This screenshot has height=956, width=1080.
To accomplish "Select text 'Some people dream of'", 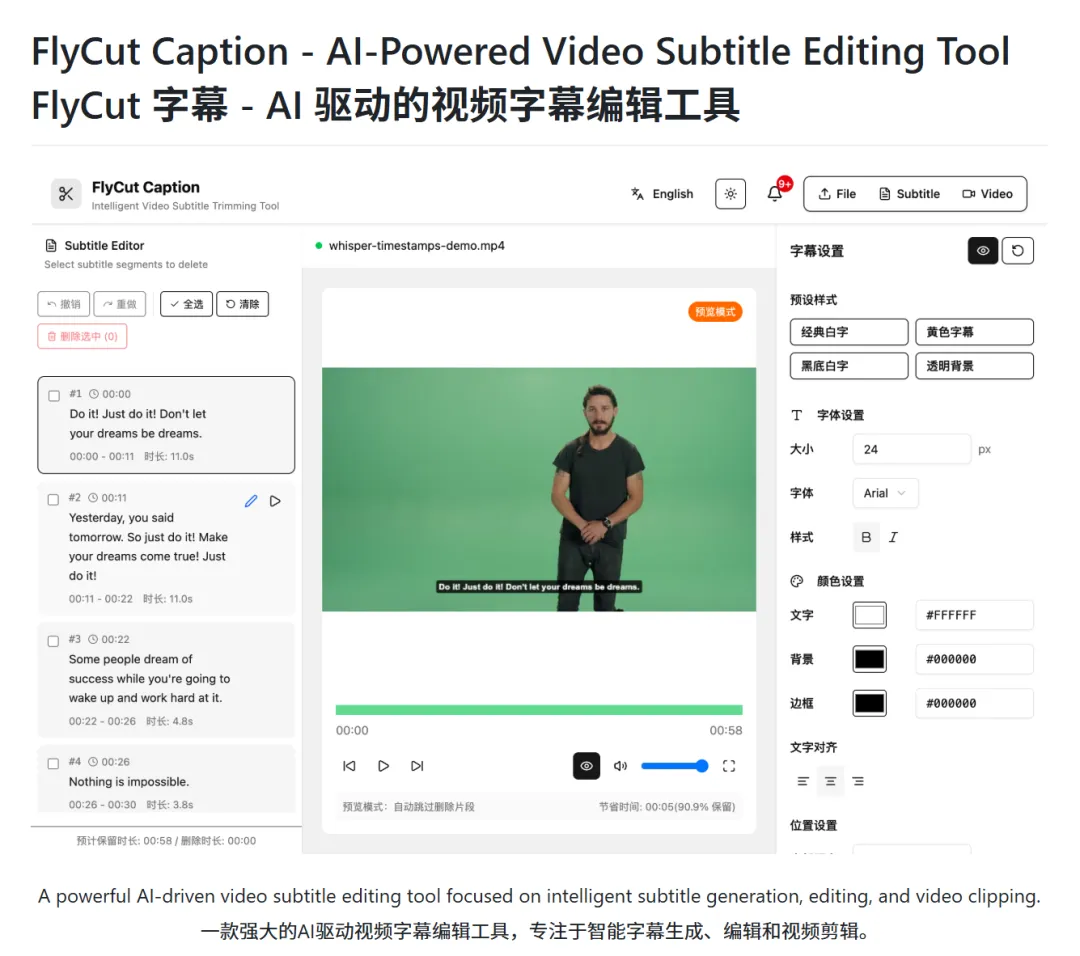I will coord(130,659).
